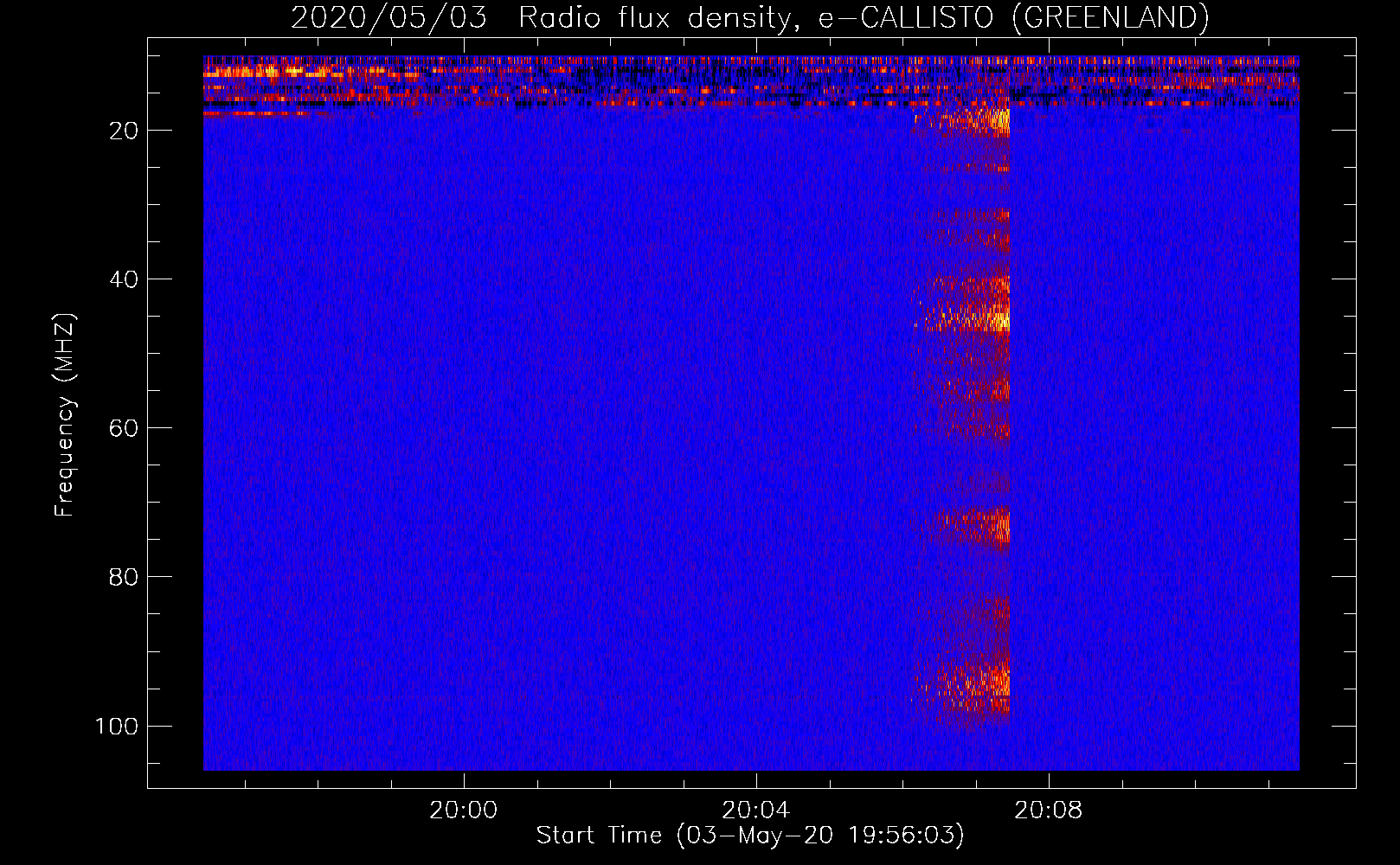The image size is (1400, 865).
Task: Click the '20' frequency tick label
Action: point(124,131)
